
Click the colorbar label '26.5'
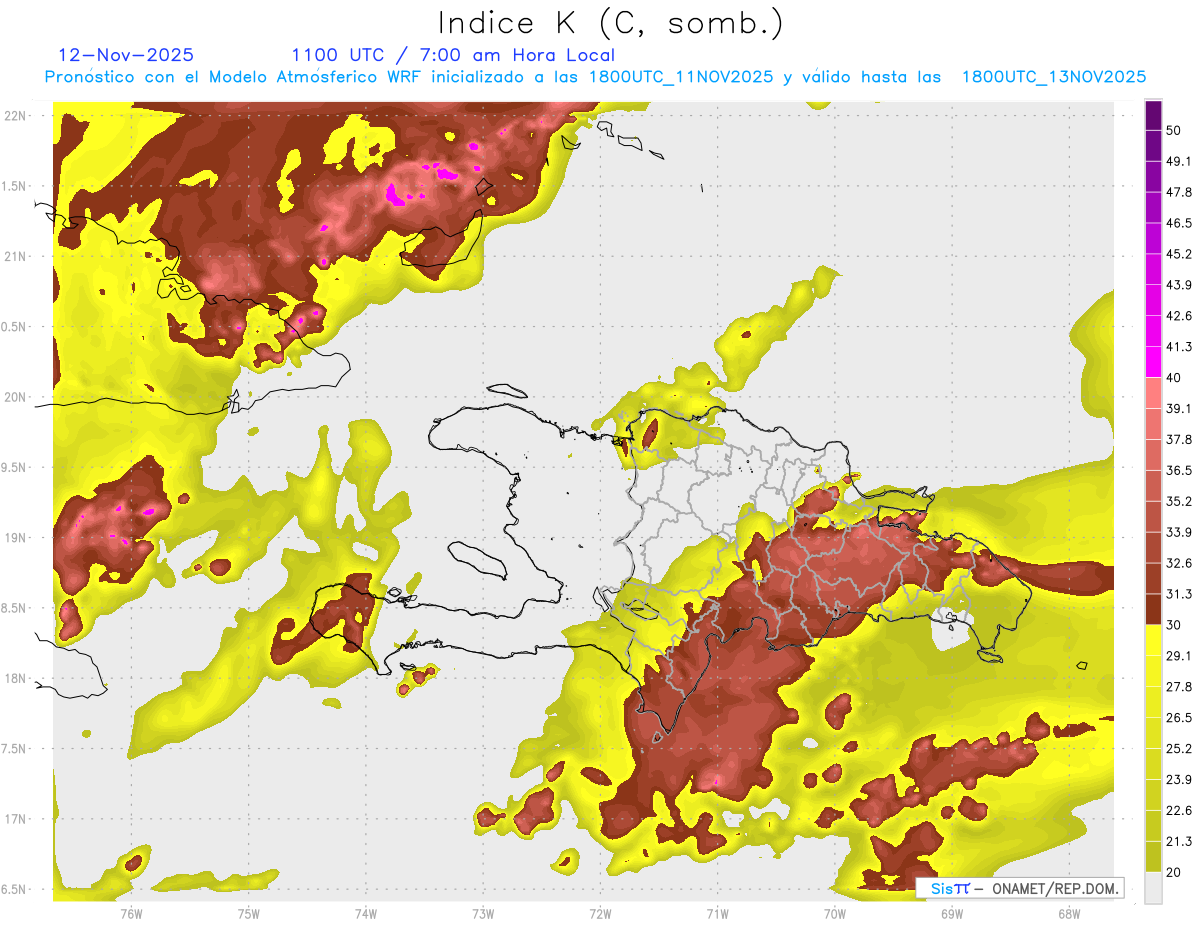pos(1179,718)
